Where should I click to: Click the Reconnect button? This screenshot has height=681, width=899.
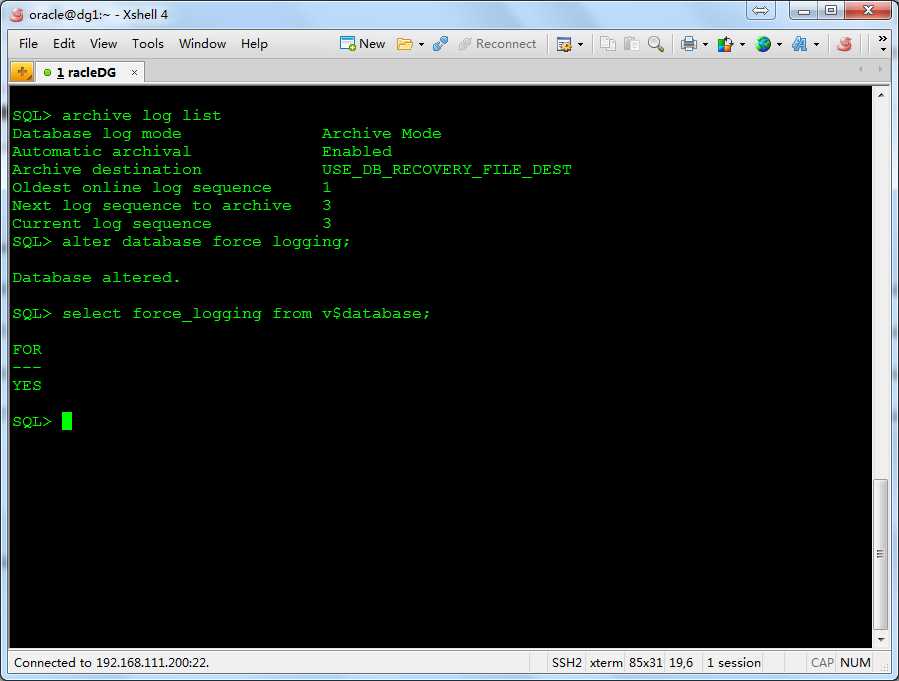[497, 44]
